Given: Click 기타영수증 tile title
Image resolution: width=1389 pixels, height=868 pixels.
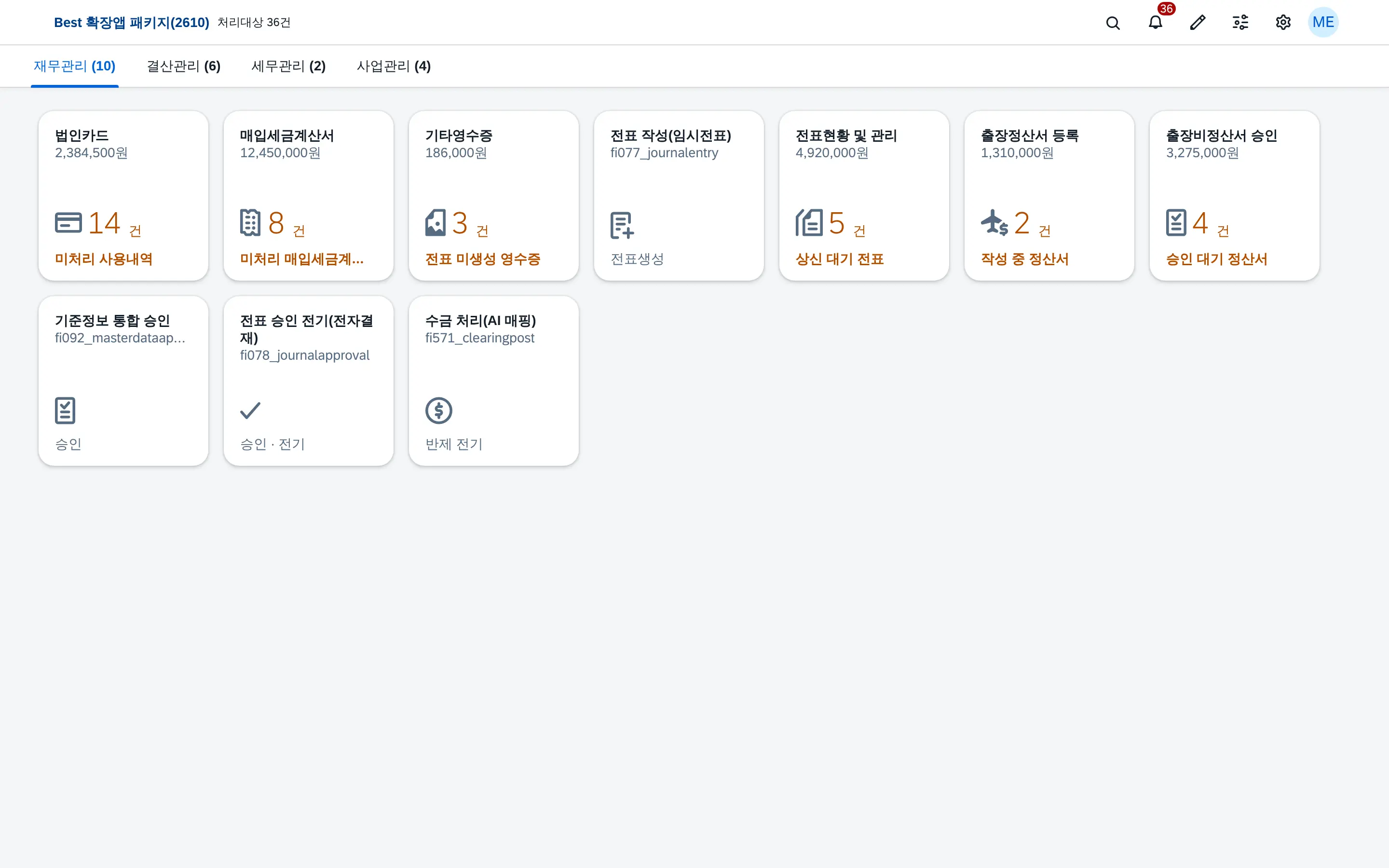Looking at the screenshot, I should 459,136.
